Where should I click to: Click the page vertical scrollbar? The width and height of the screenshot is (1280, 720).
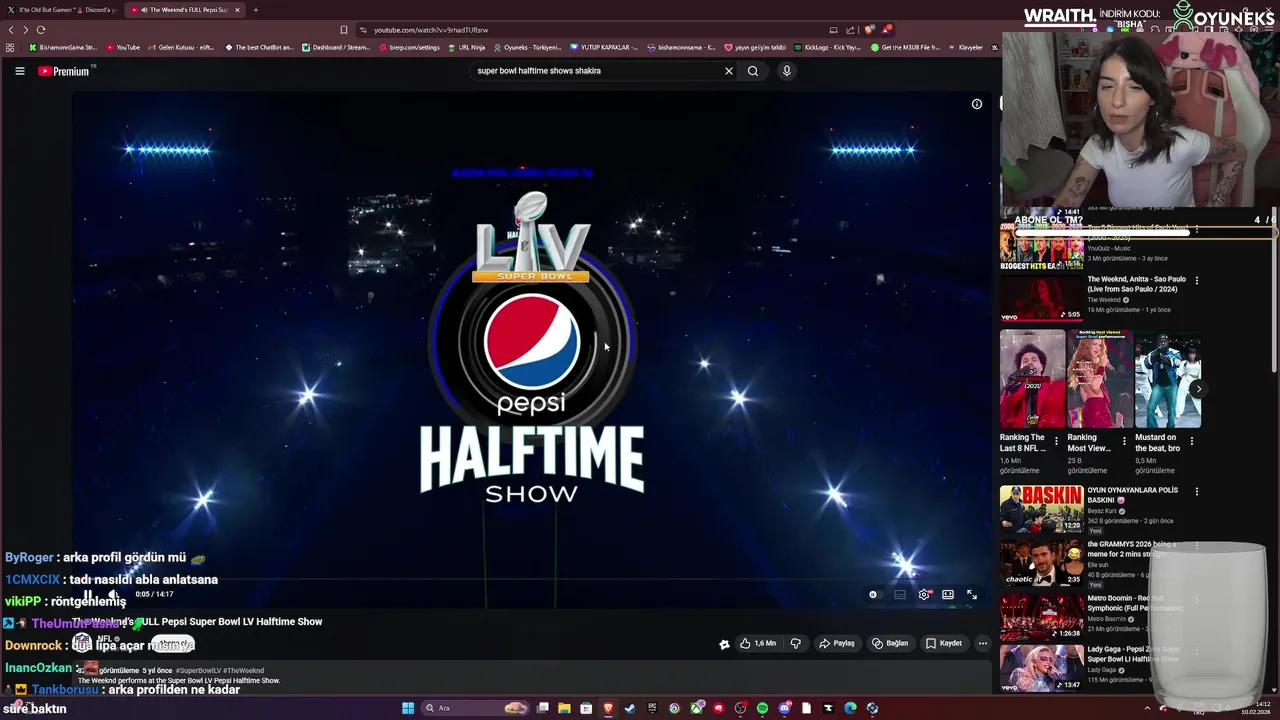click(x=1275, y=290)
